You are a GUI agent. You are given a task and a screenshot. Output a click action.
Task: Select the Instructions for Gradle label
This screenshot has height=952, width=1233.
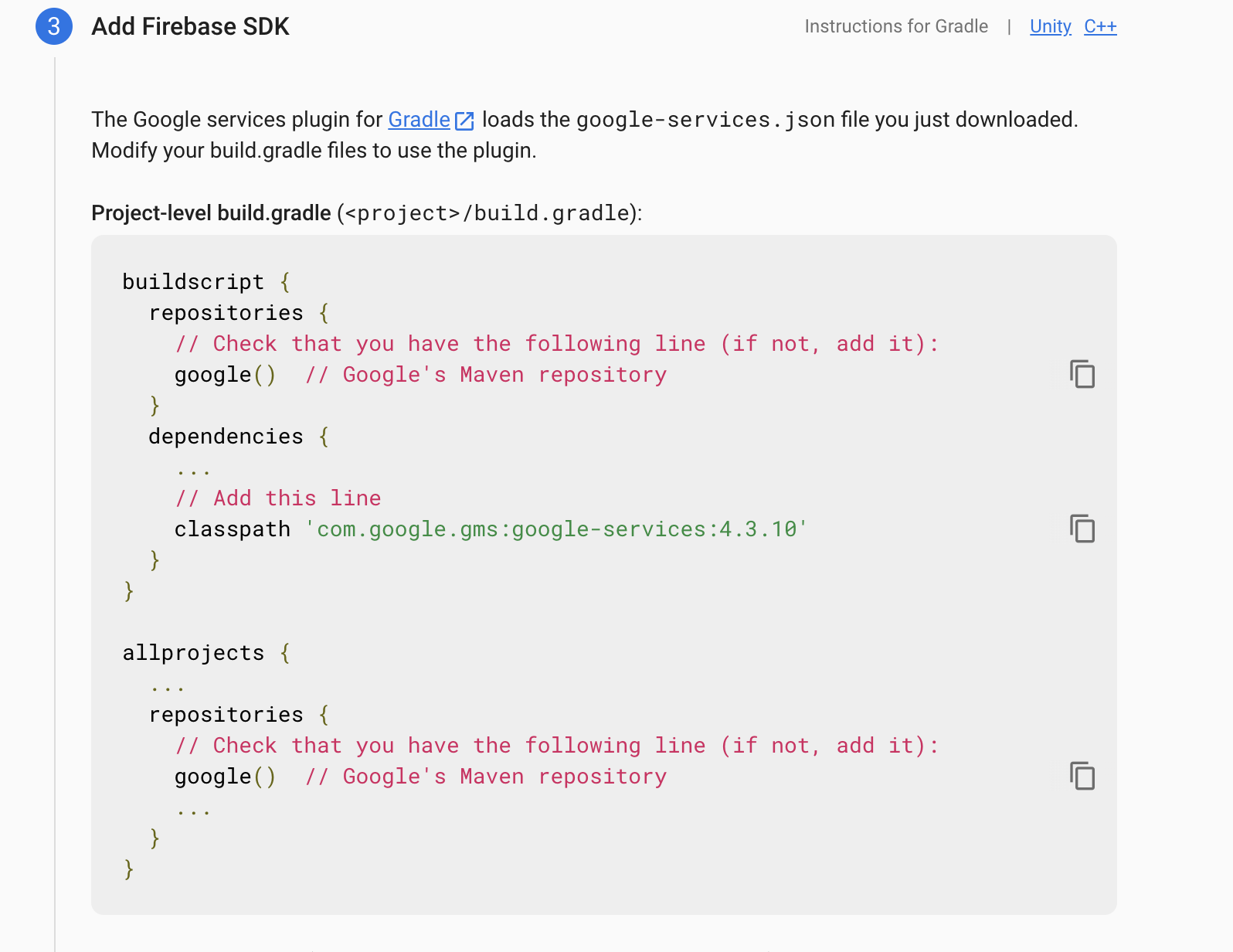896,26
